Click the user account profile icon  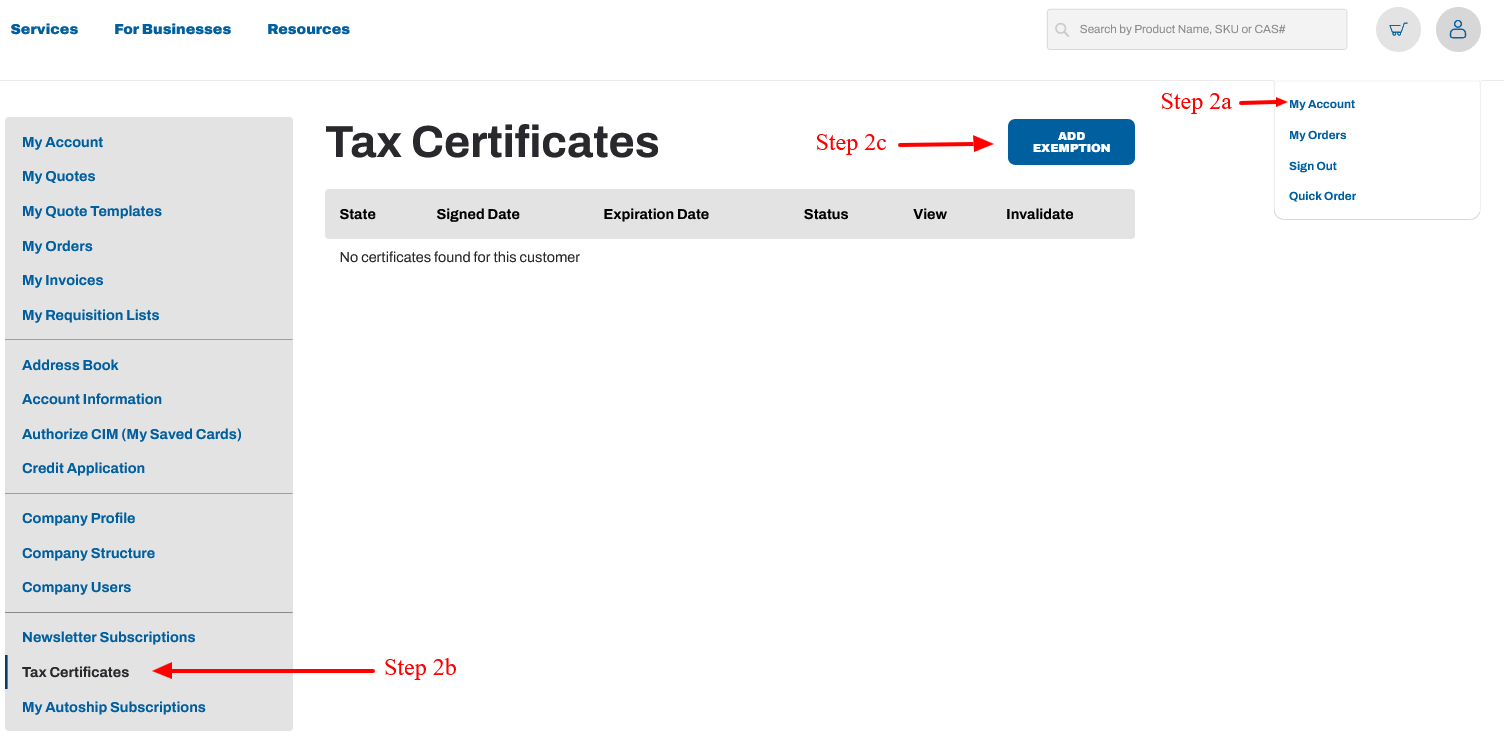pos(1458,30)
